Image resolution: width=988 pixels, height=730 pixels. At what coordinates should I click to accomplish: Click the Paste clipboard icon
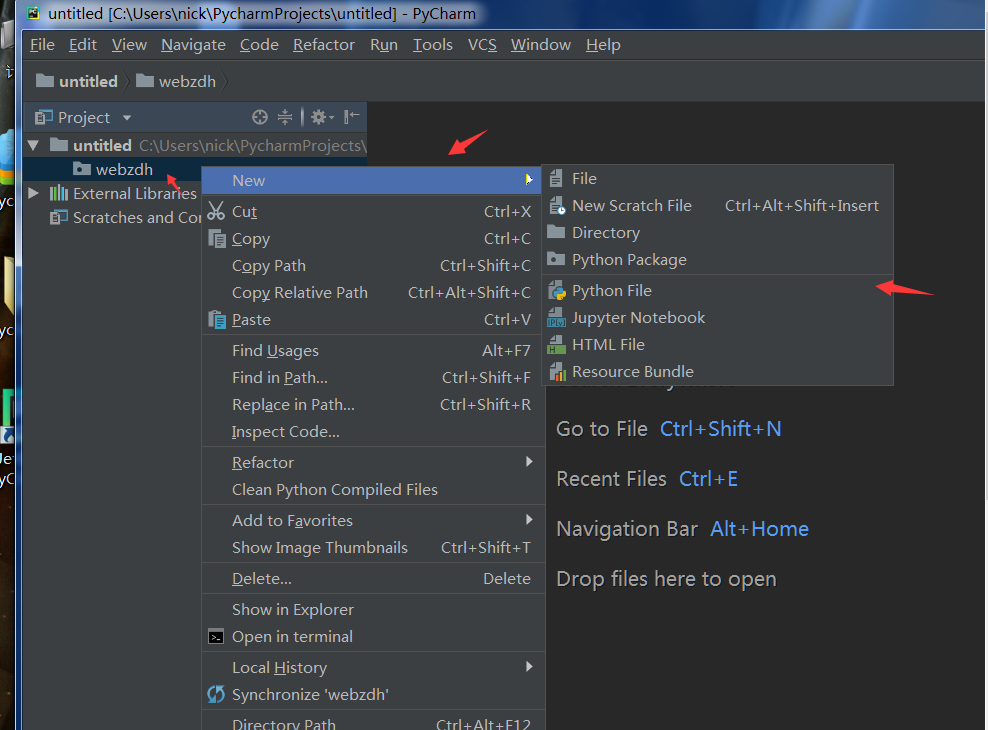pyautogui.click(x=217, y=319)
